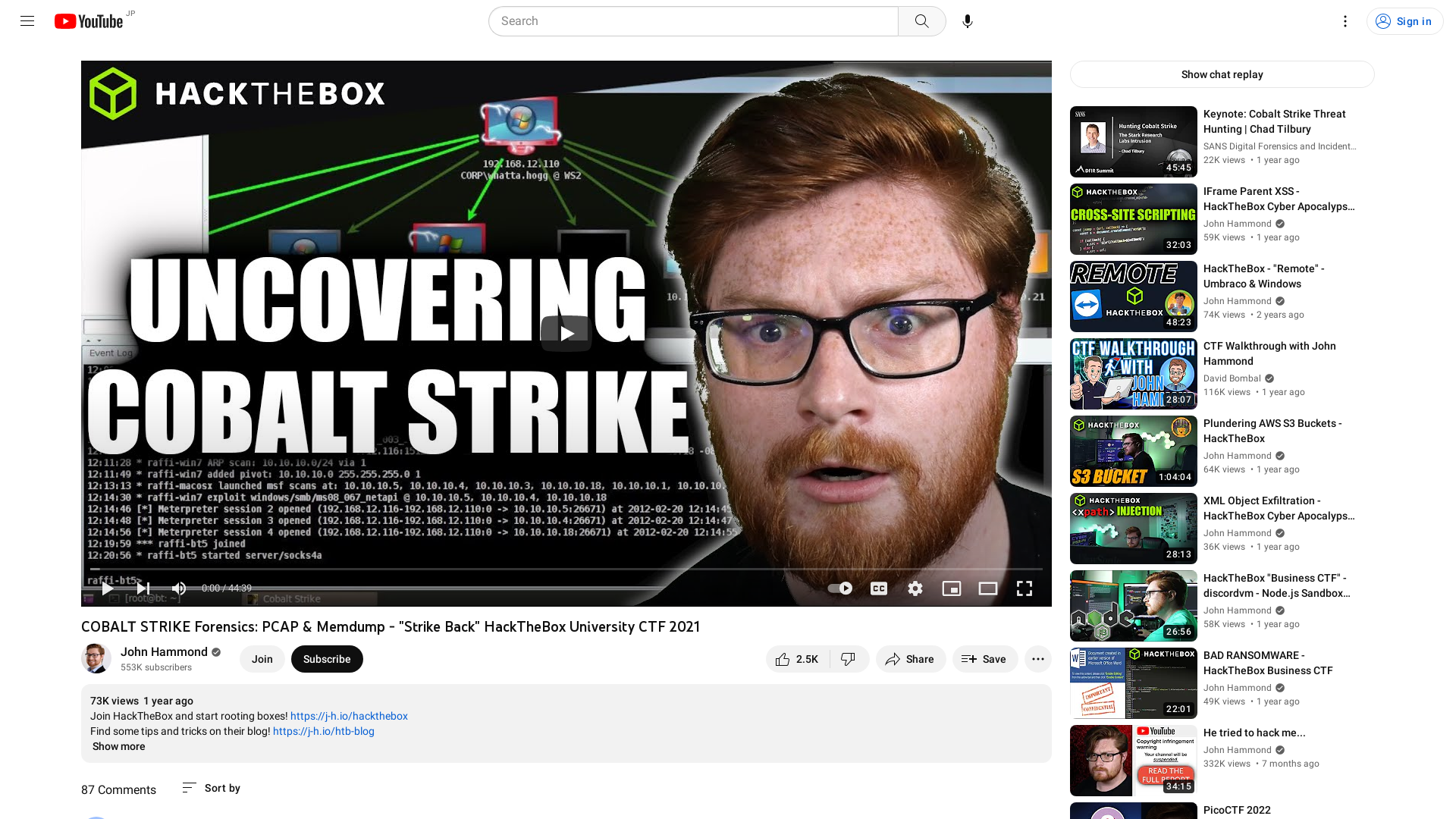Open more actions ellipsis below video
The height and width of the screenshot is (819, 1456).
click(1037, 659)
